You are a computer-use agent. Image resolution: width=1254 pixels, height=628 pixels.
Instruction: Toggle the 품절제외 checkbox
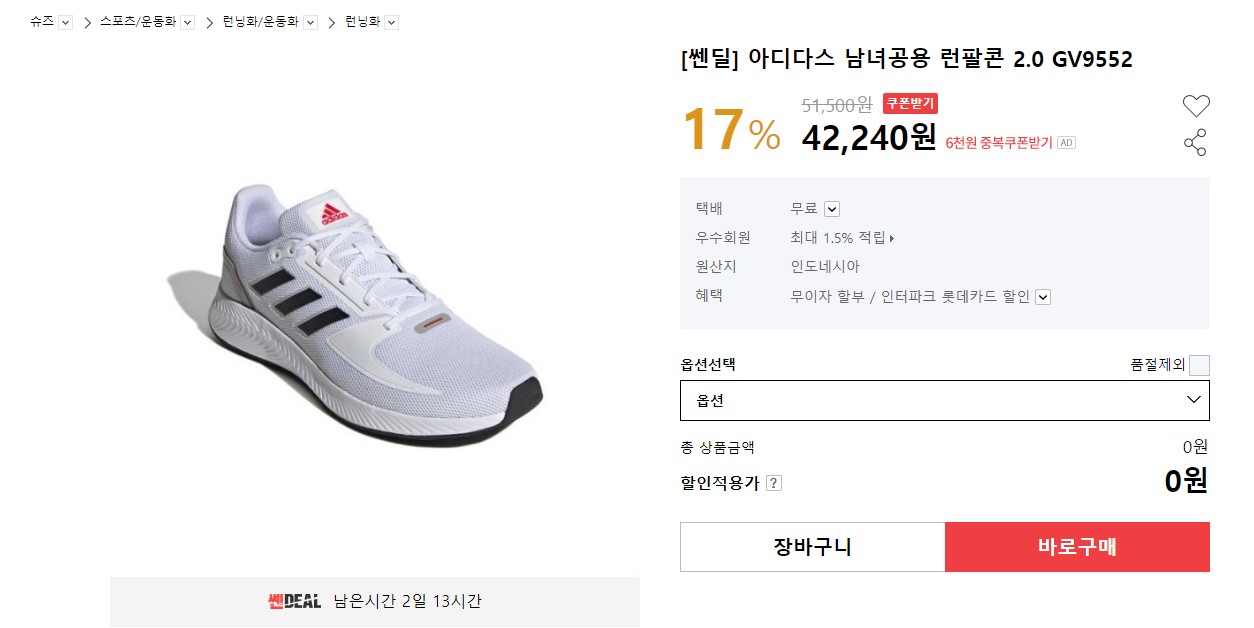click(1199, 365)
